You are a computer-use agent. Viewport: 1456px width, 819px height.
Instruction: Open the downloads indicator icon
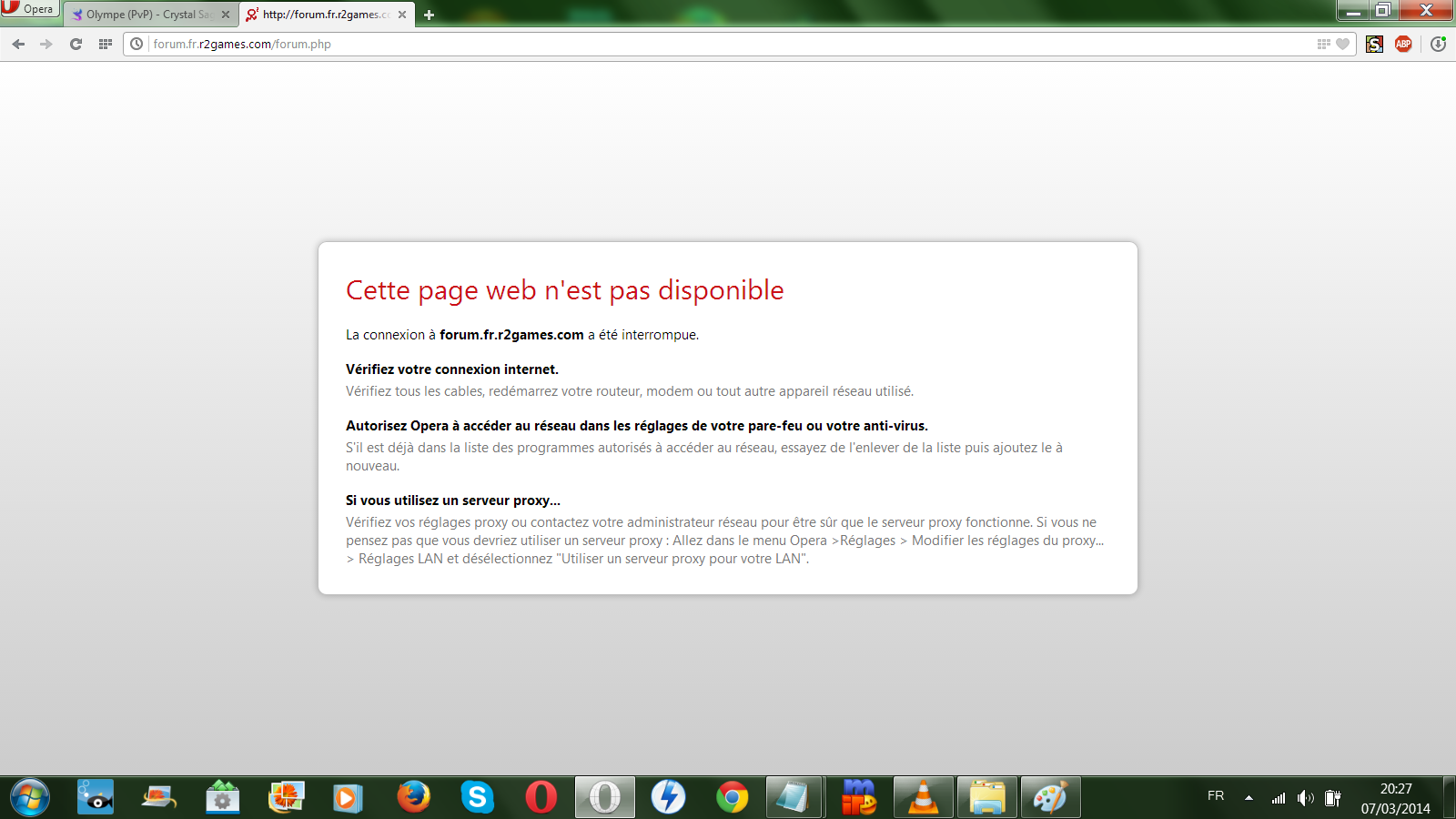(1438, 44)
